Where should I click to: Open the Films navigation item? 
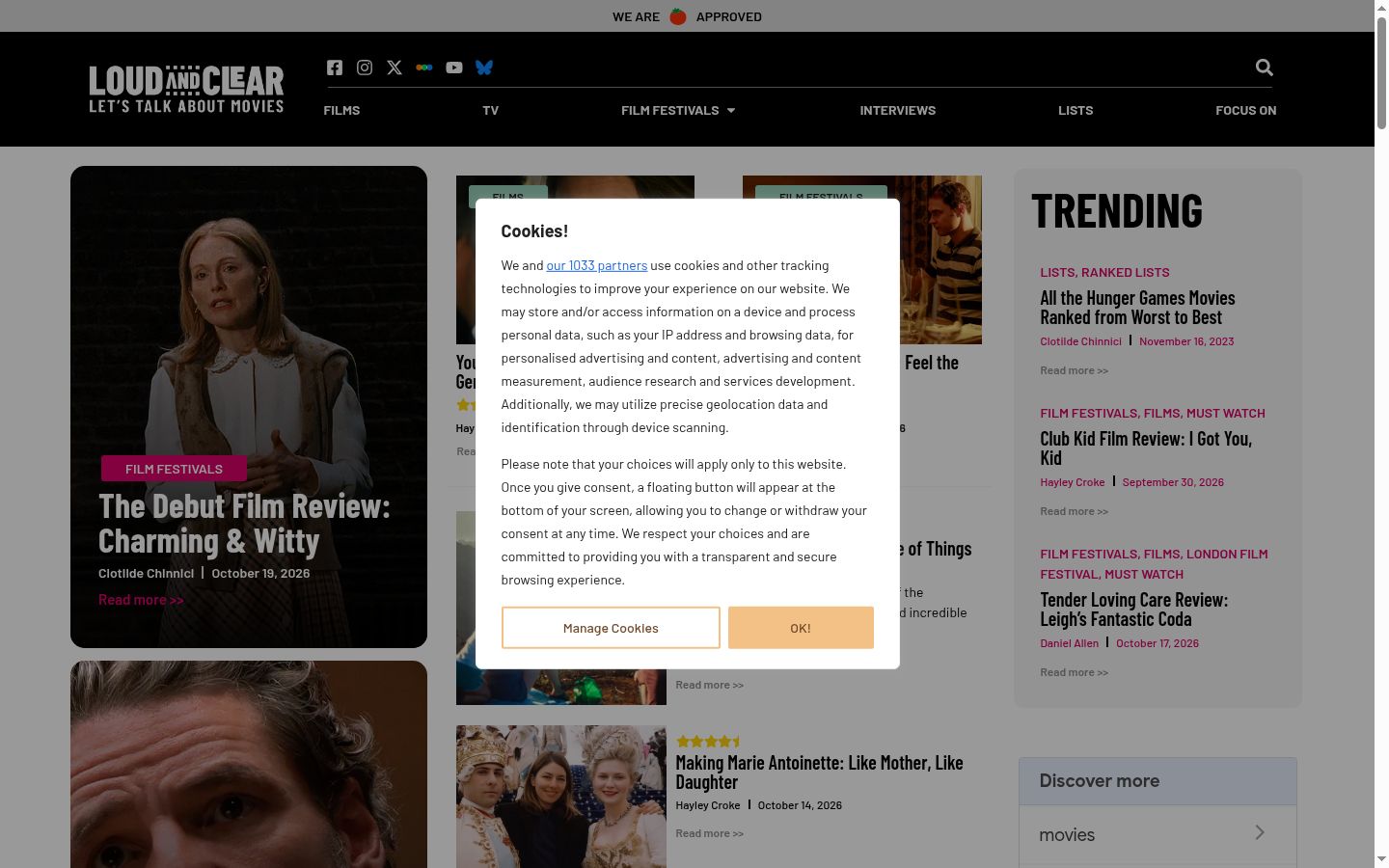click(x=341, y=110)
